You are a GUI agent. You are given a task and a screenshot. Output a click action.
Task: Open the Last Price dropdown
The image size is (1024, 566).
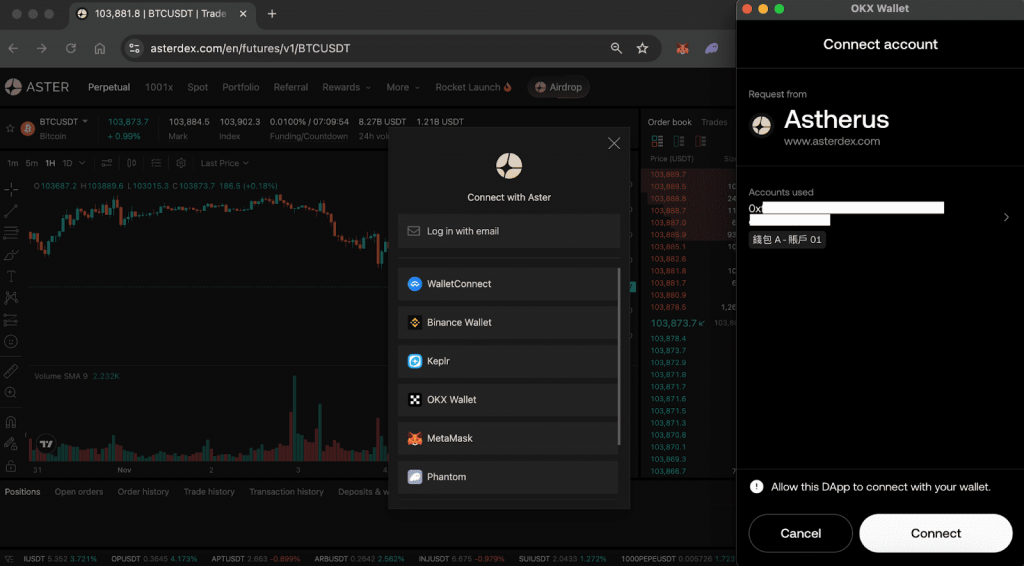(x=224, y=163)
